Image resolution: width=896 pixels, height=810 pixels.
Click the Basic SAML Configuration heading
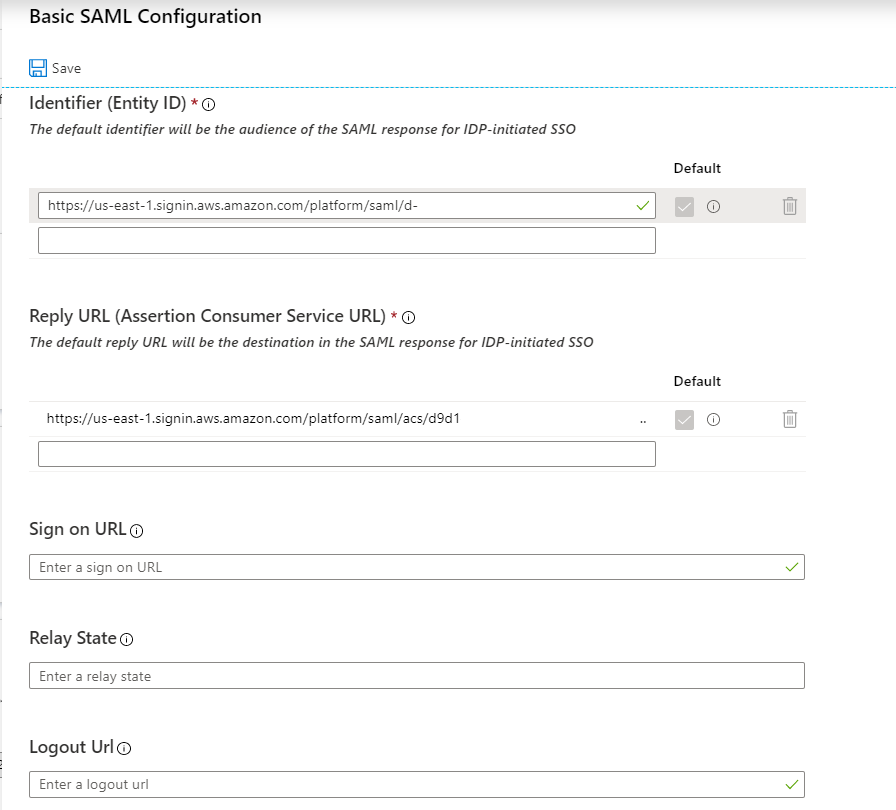point(144,16)
